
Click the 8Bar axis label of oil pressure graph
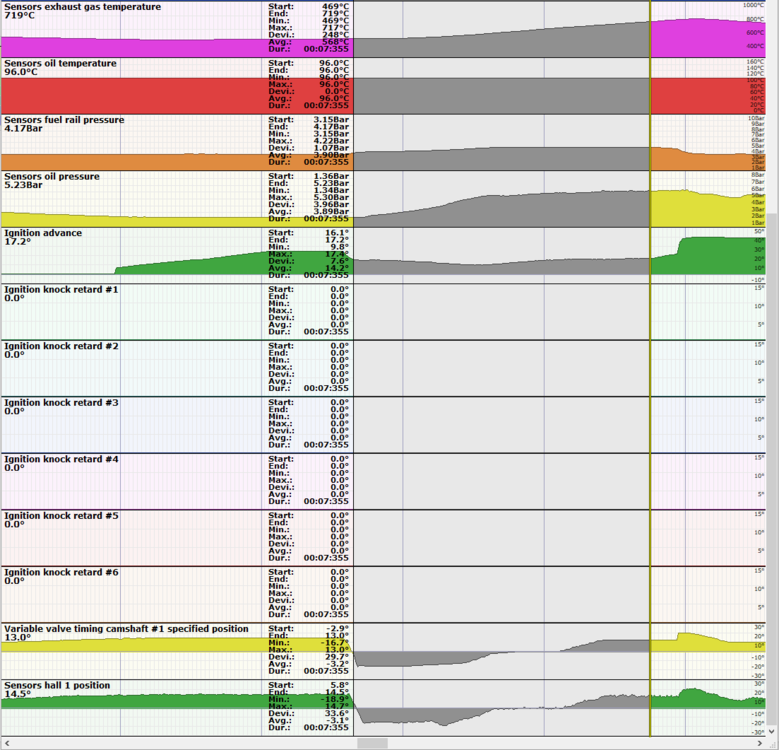(758, 175)
